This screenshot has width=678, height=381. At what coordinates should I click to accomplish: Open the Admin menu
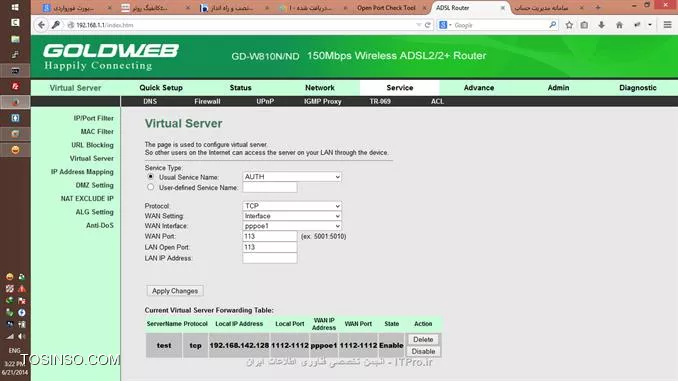558,88
